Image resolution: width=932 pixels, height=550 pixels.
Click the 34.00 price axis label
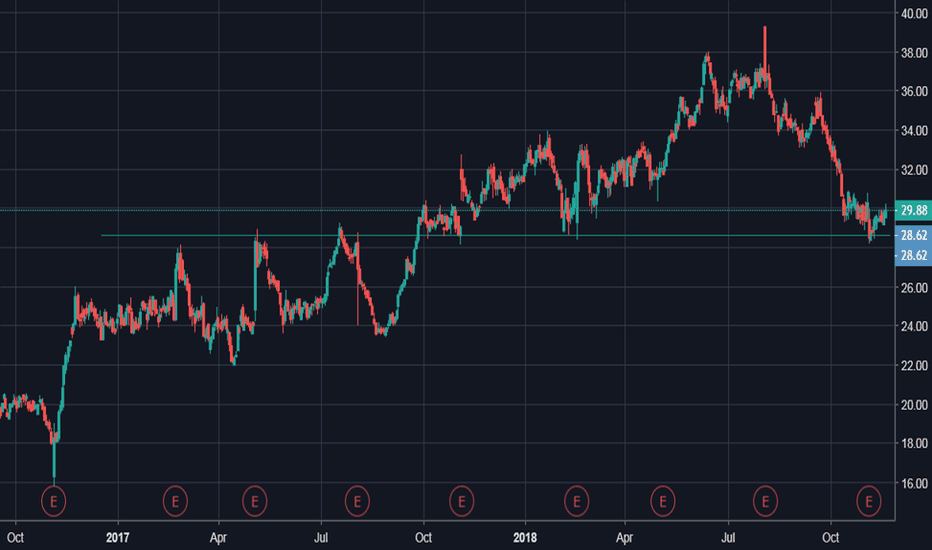pyautogui.click(x=914, y=130)
